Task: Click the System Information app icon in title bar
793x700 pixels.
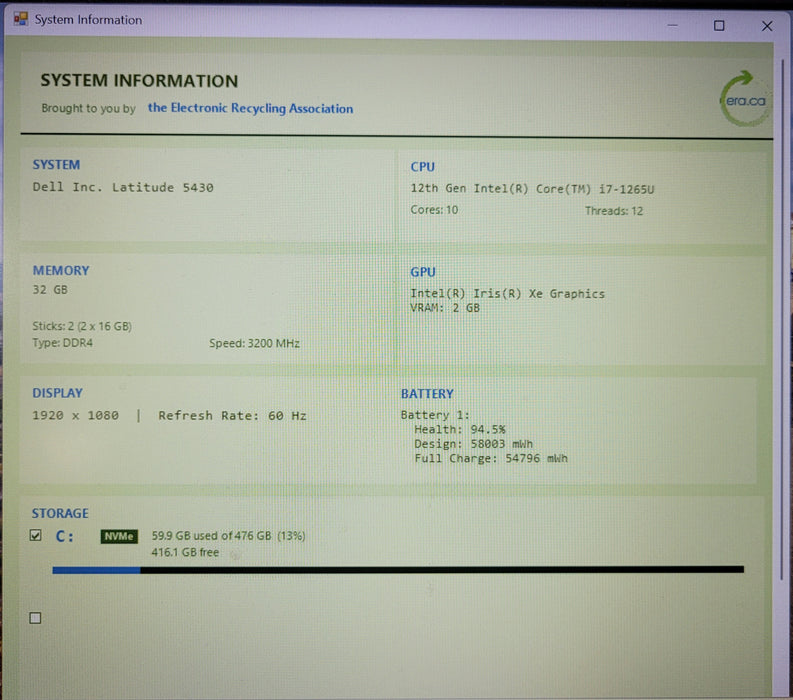Action: tap(21, 19)
